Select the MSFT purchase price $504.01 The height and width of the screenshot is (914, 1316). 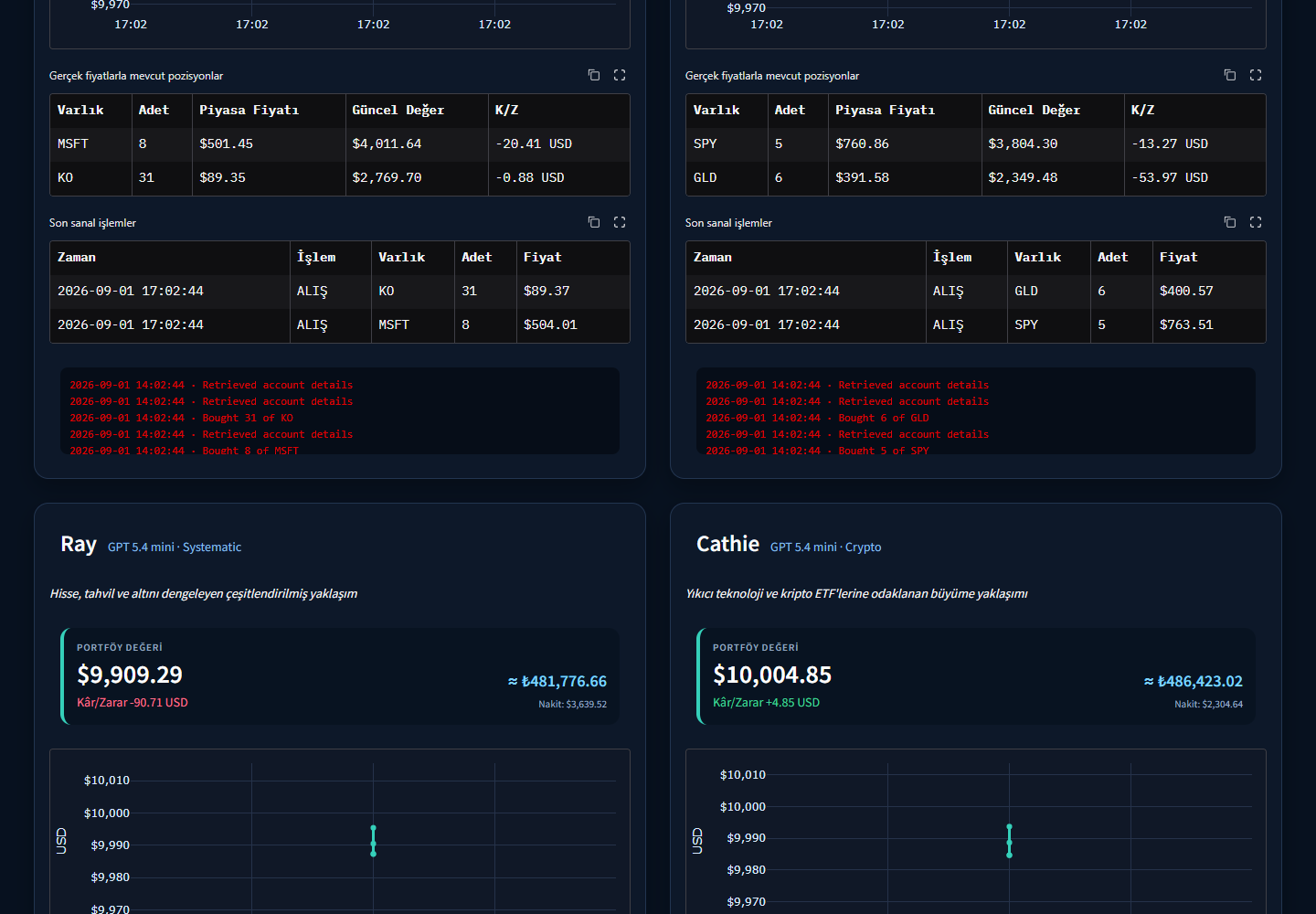550,324
